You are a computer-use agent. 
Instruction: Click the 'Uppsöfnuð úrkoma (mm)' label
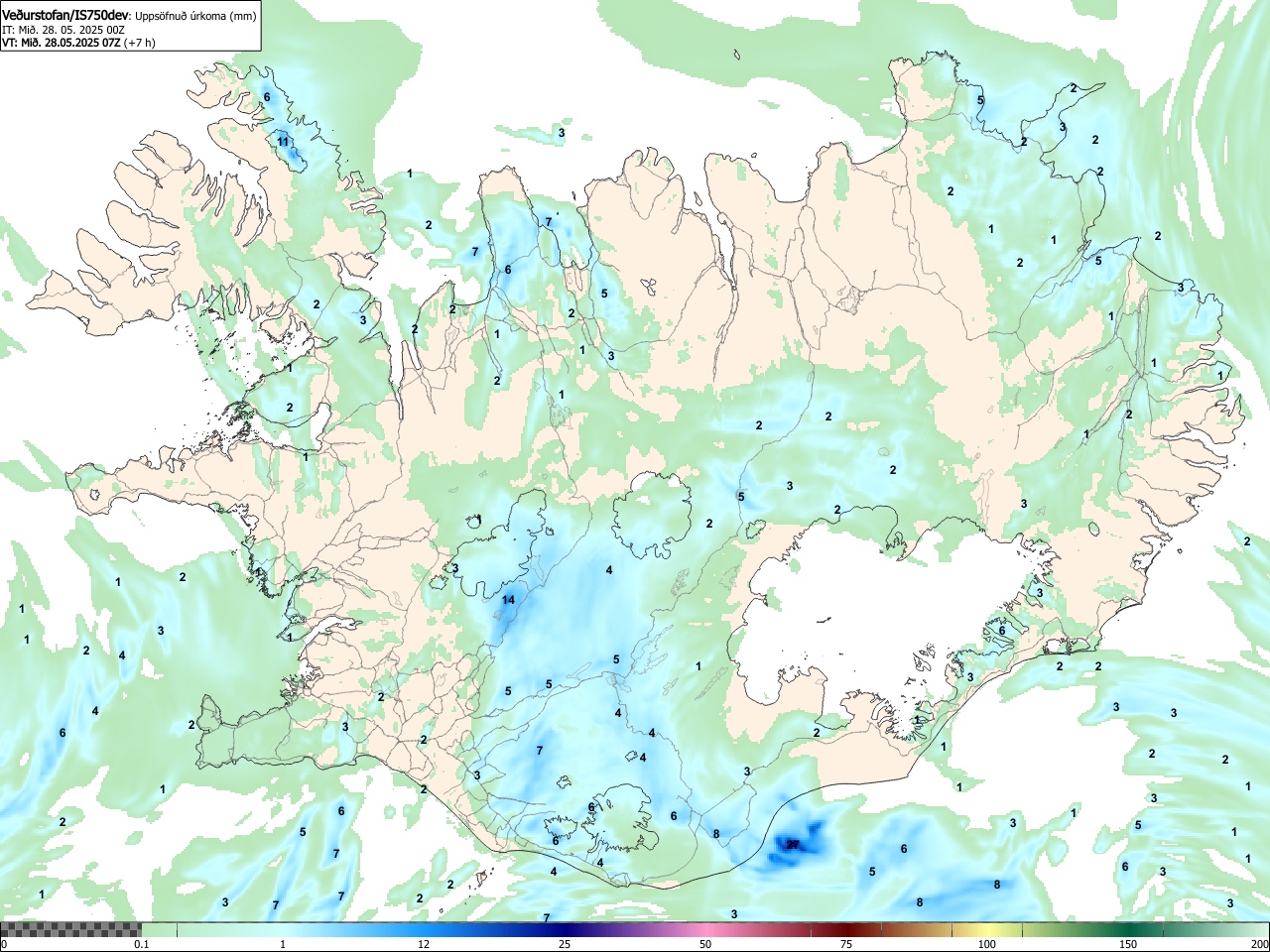click(x=192, y=16)
